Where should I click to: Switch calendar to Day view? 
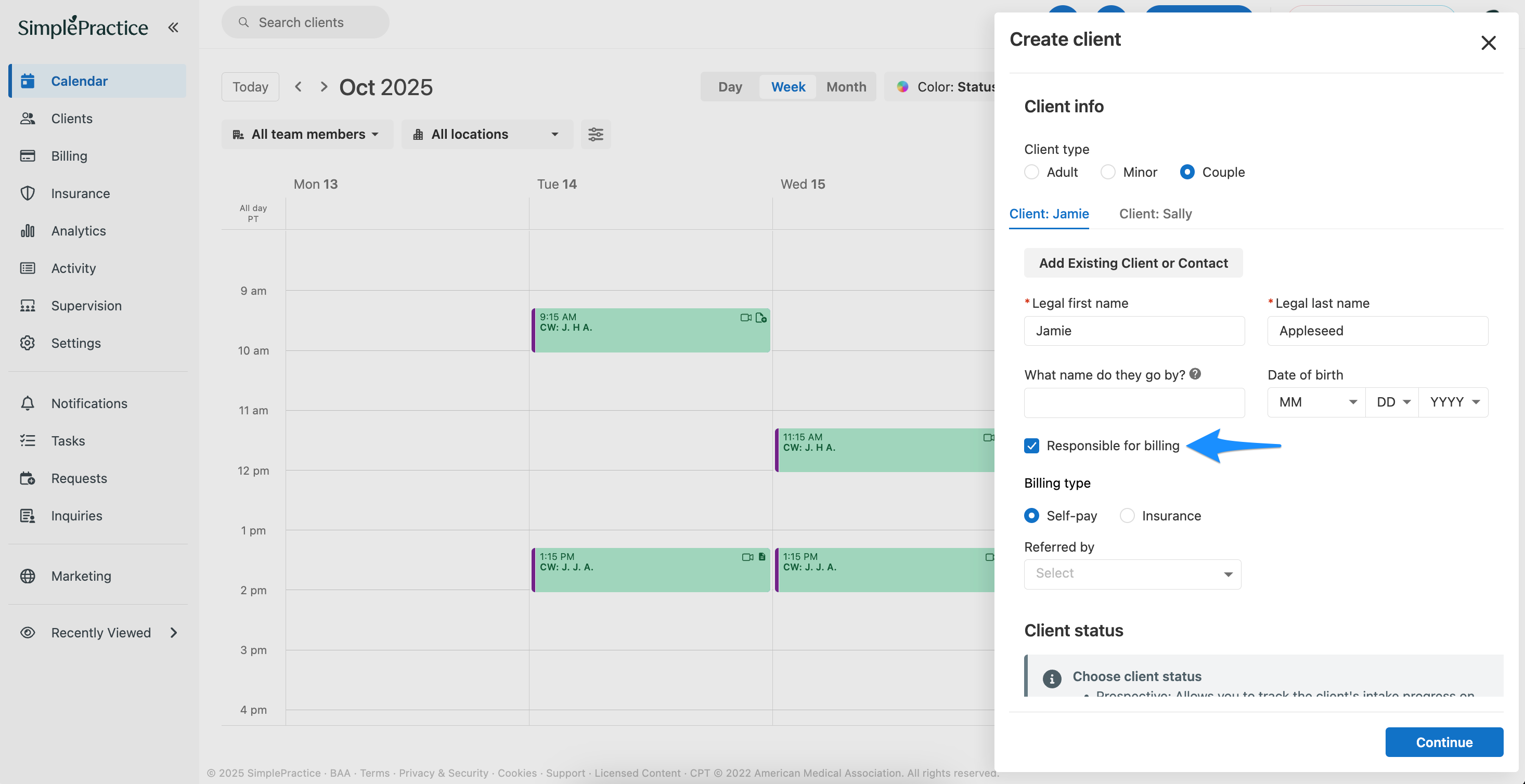point(730,86)
